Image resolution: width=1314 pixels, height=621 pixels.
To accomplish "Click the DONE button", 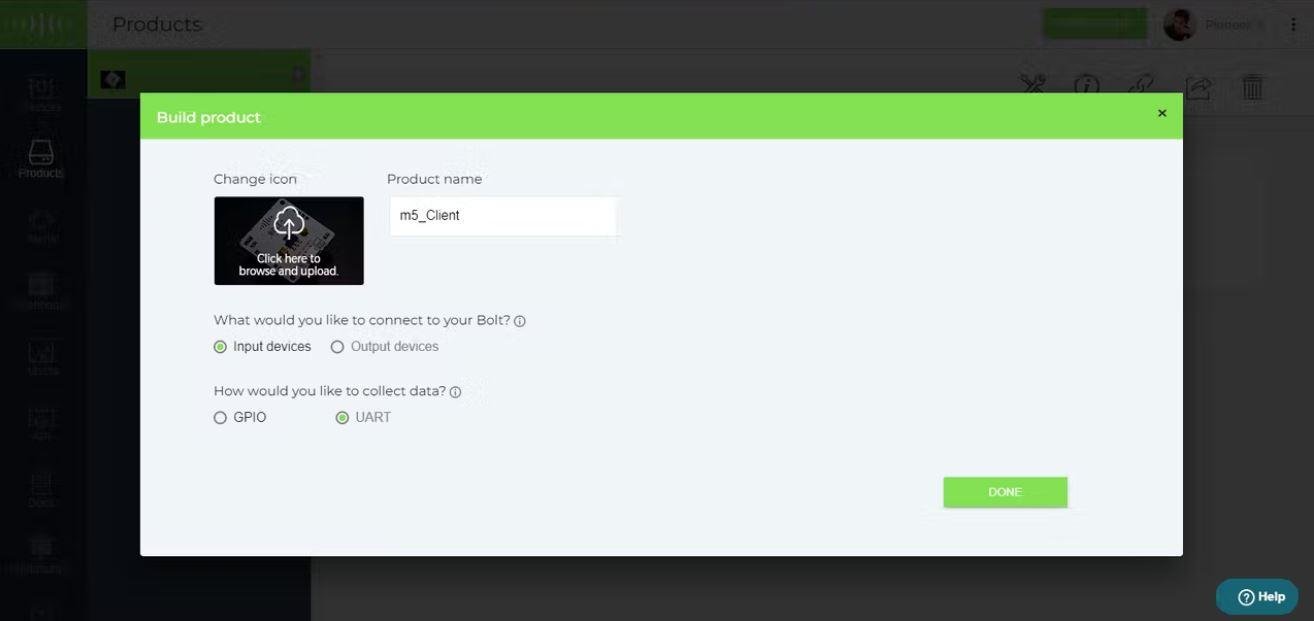I will coord(1005,492).
